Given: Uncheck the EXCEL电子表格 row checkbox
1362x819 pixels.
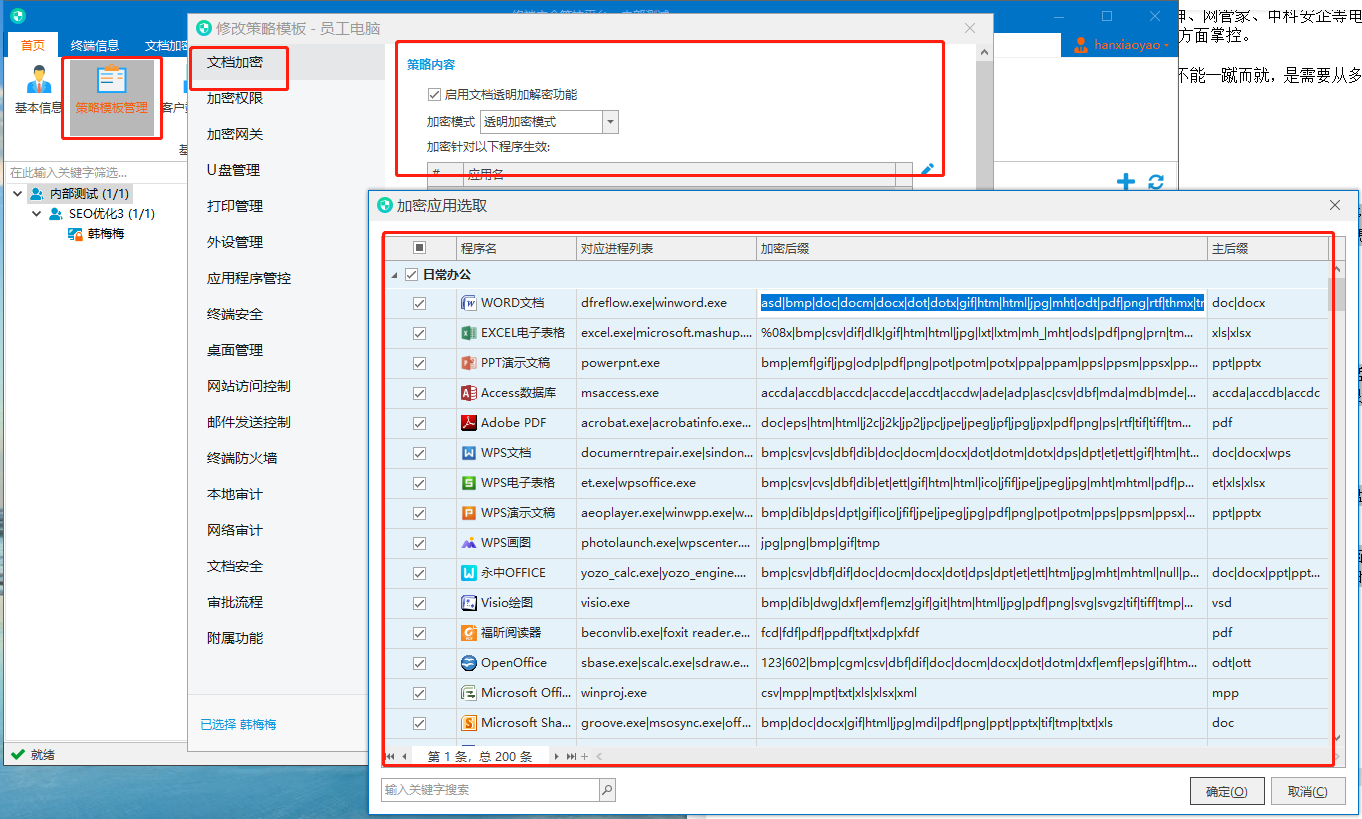Looking at the screenshot, I should click(x=419, y=333).
